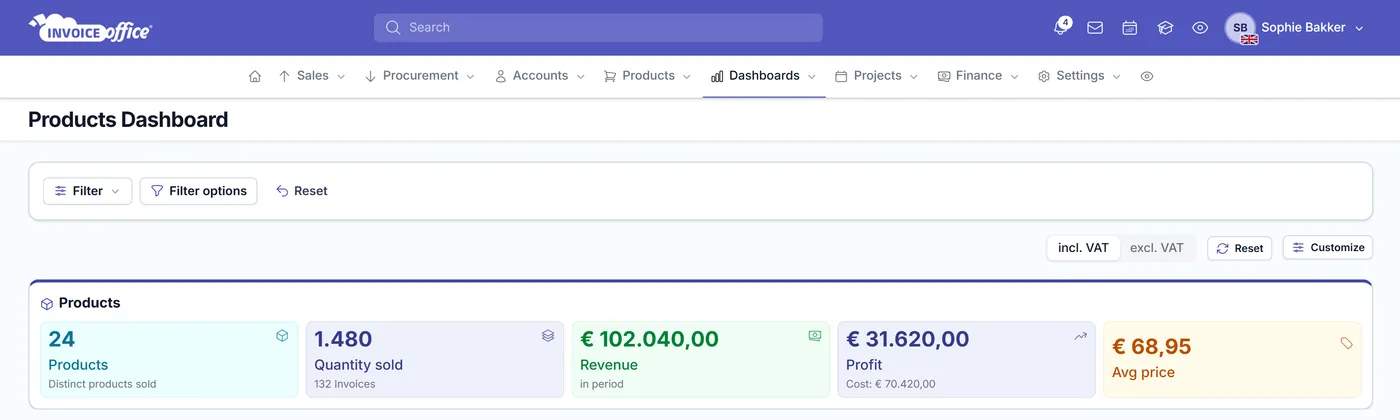Expand the user menu chevron by Sophie Bakker
Image resolution: width=1400 pixels, height=420 pixels.
(1359, 29)
